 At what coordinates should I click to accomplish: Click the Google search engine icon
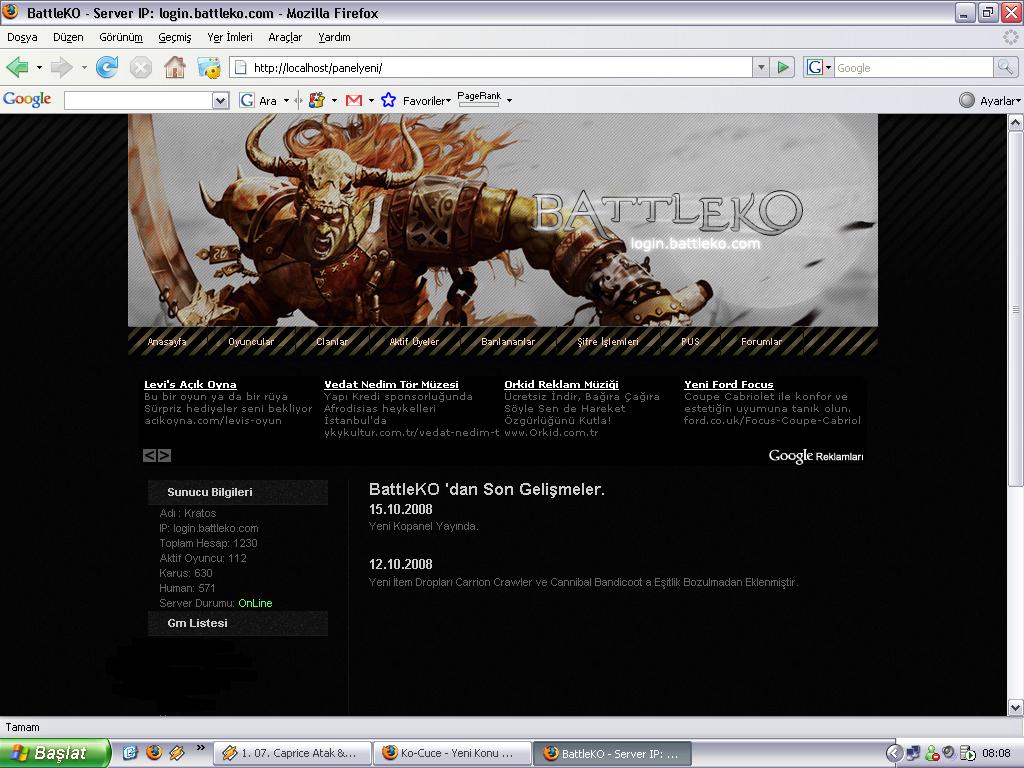click(x=814, y=67)
